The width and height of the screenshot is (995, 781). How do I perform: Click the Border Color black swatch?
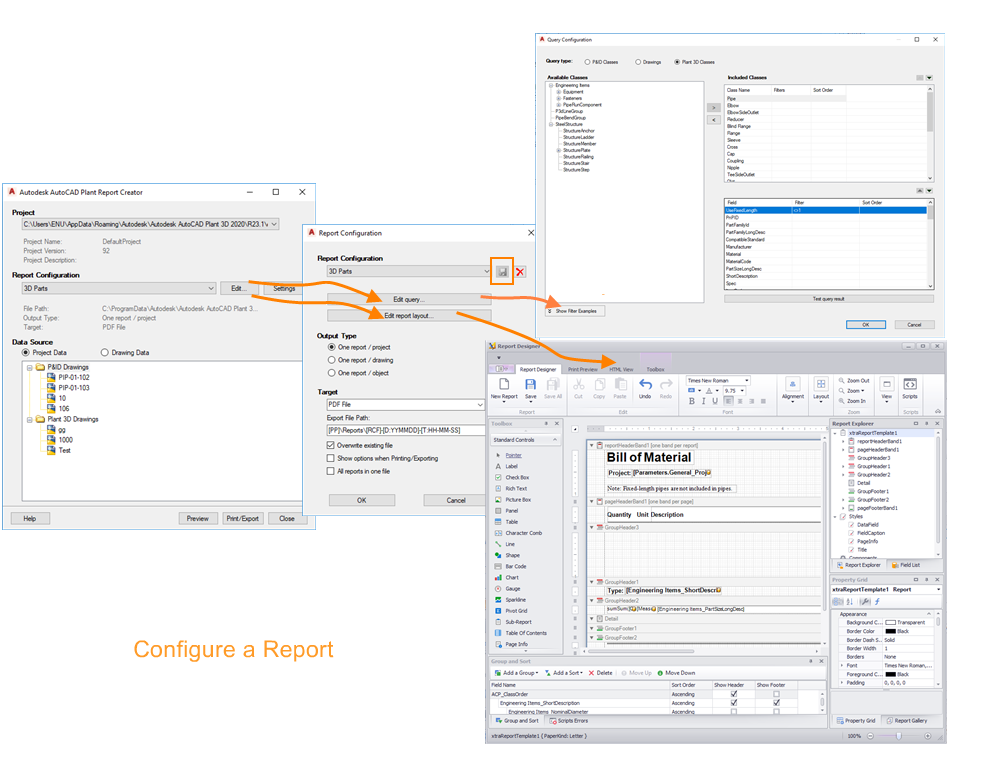[x=890, y=631]
